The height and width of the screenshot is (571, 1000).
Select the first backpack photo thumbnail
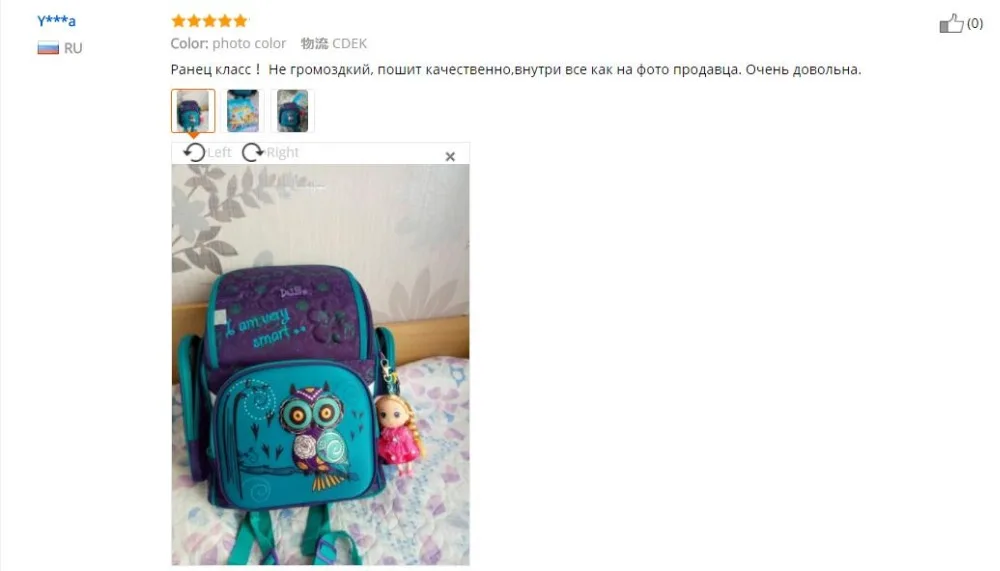click(x=193, y=110)
